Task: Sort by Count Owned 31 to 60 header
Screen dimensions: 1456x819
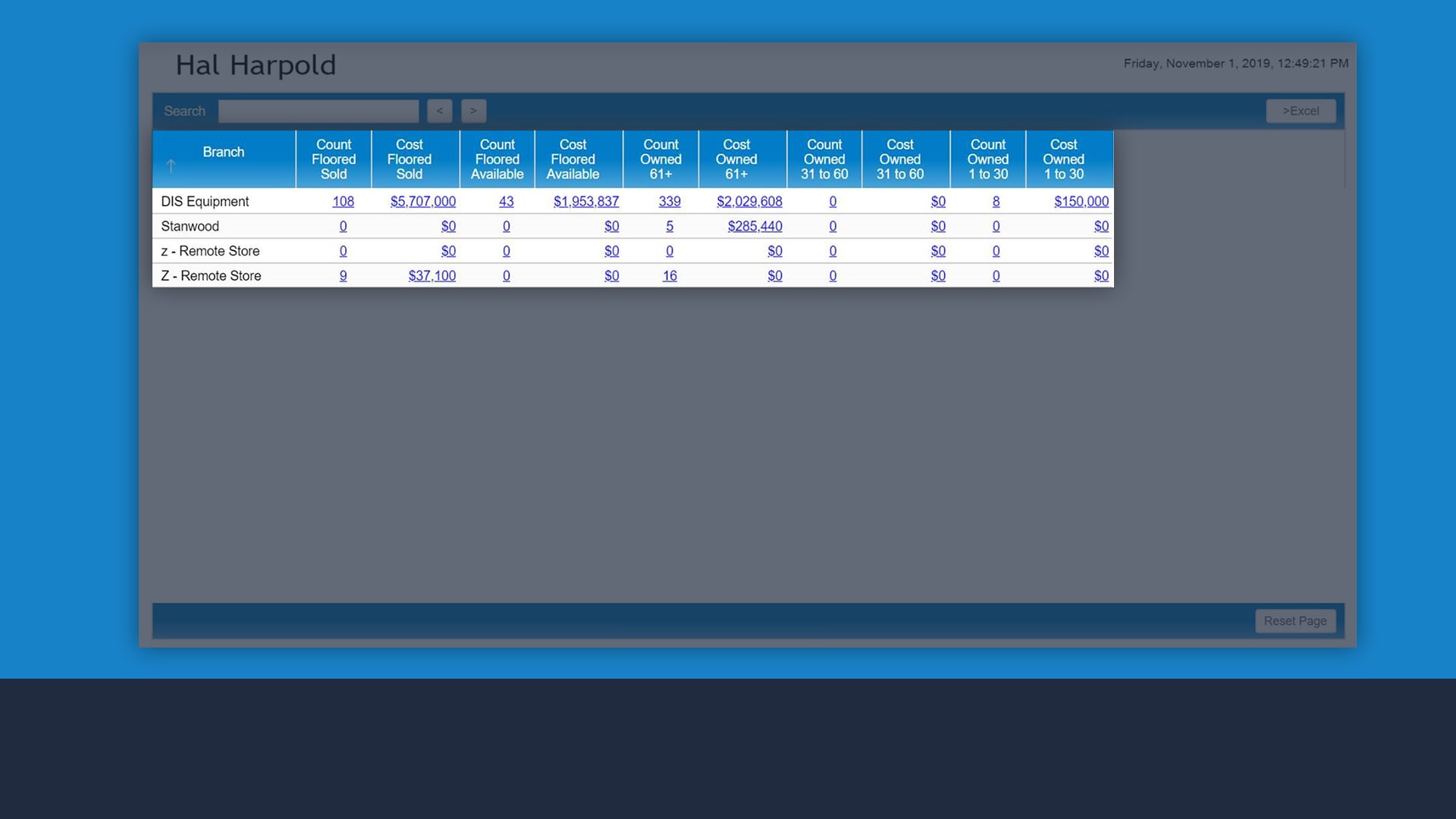Action: coord(824,159)
